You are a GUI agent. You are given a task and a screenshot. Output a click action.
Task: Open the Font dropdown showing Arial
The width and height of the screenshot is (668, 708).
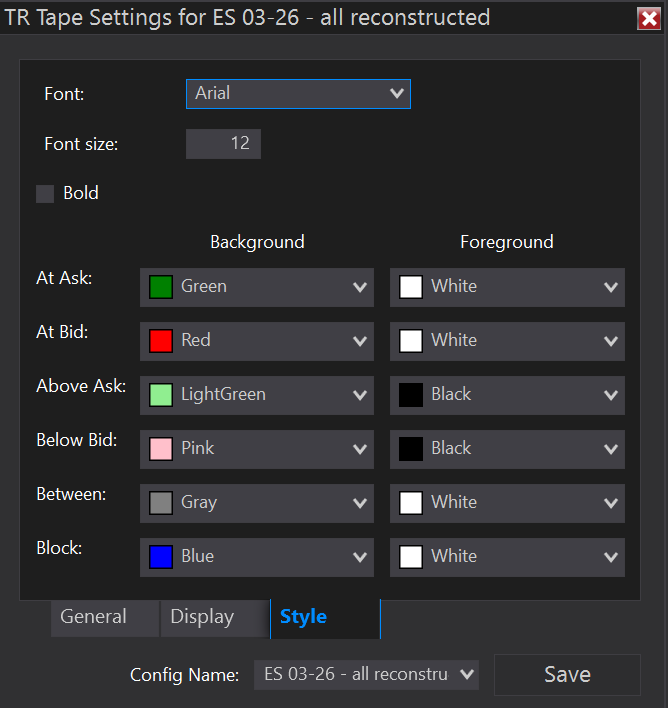298,93
